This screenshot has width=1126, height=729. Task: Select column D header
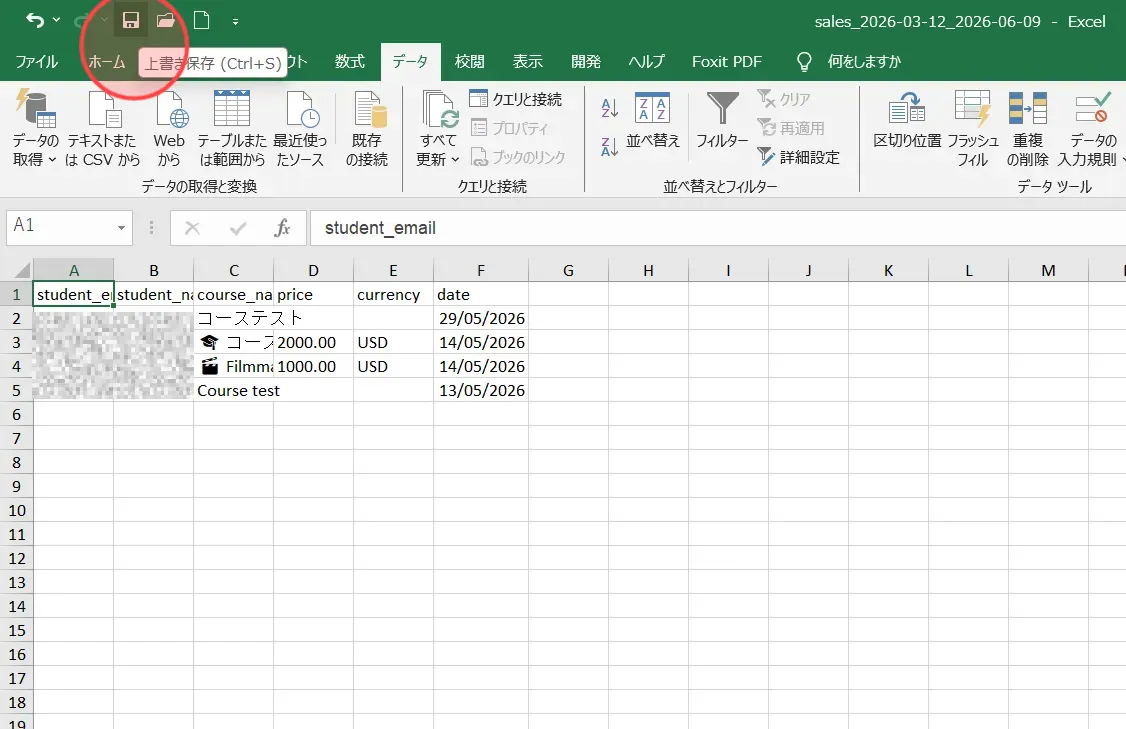[x=313, y=270]
